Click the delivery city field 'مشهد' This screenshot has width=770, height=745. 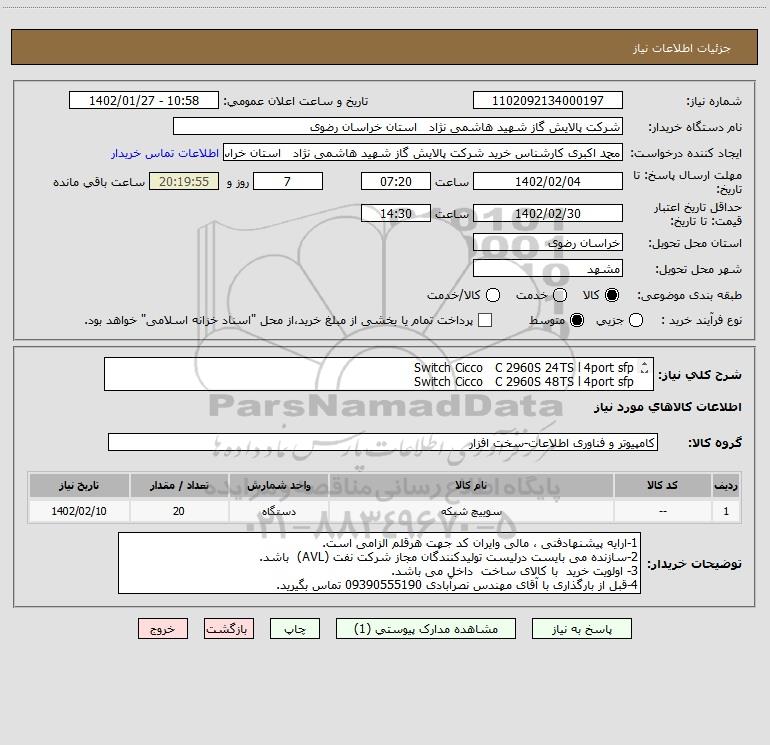(x=547, y=268)
